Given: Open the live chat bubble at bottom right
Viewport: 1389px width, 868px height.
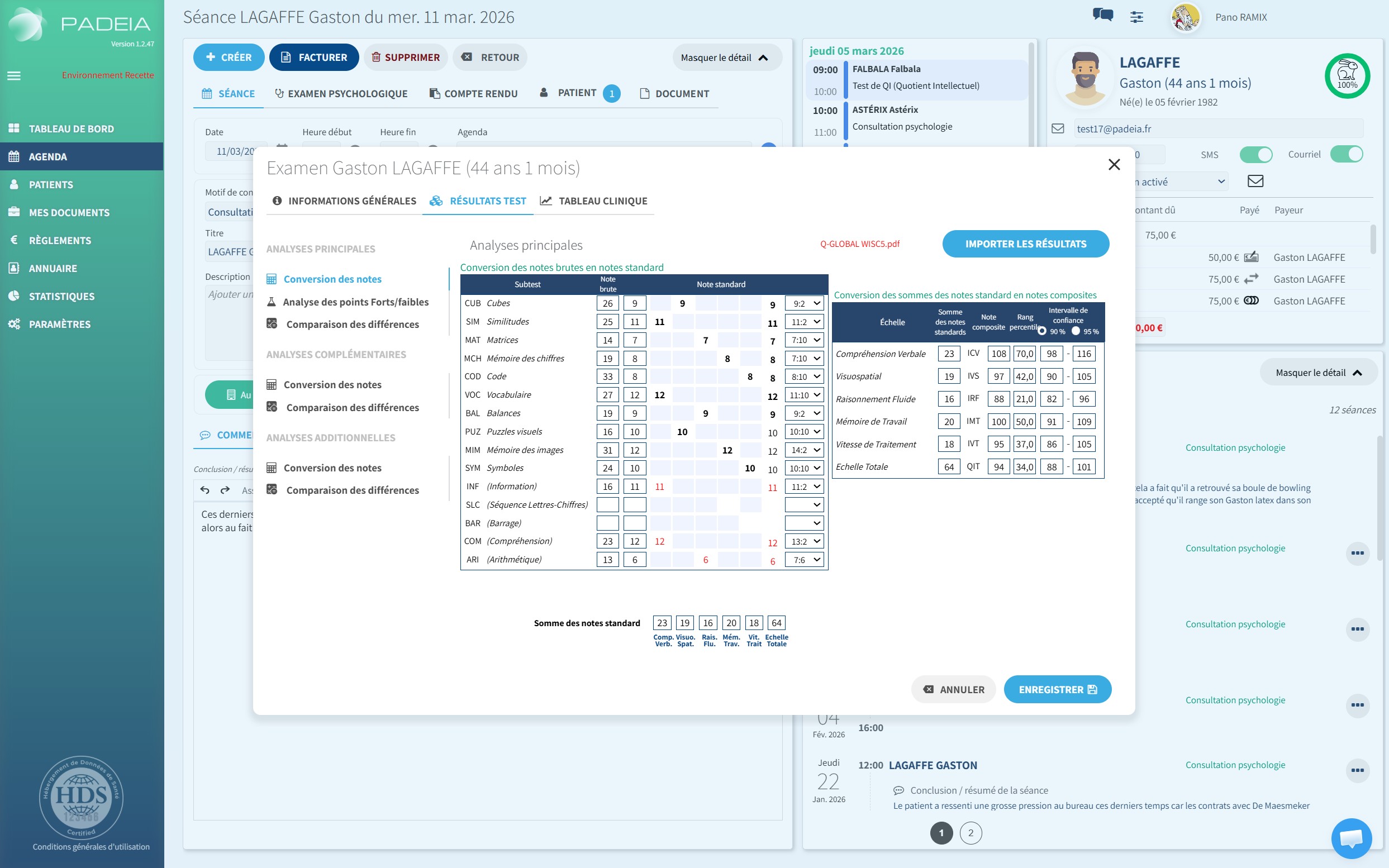Looking at the screenshot, I should tap(1351, 838).
